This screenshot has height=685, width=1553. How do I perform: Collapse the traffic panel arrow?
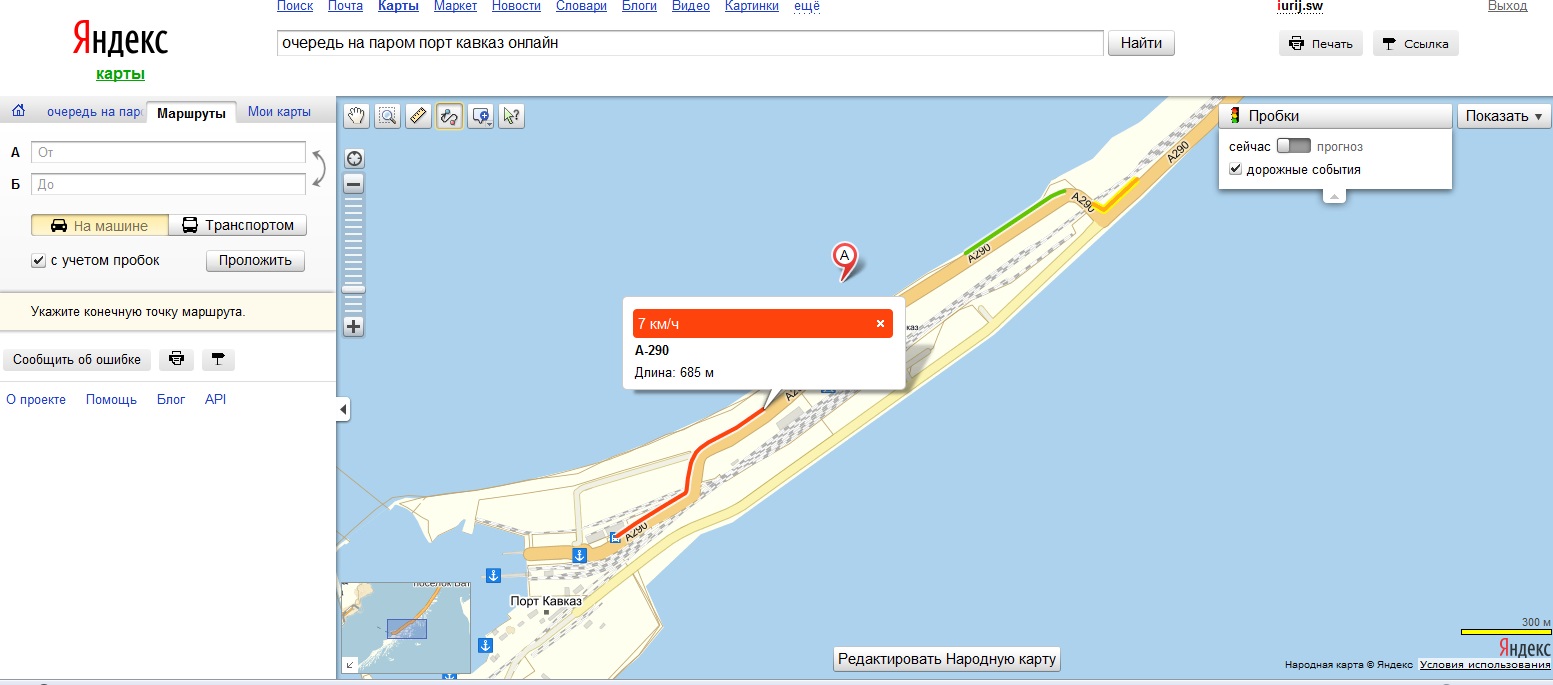pyautogui.click(x=1335, y=196)
